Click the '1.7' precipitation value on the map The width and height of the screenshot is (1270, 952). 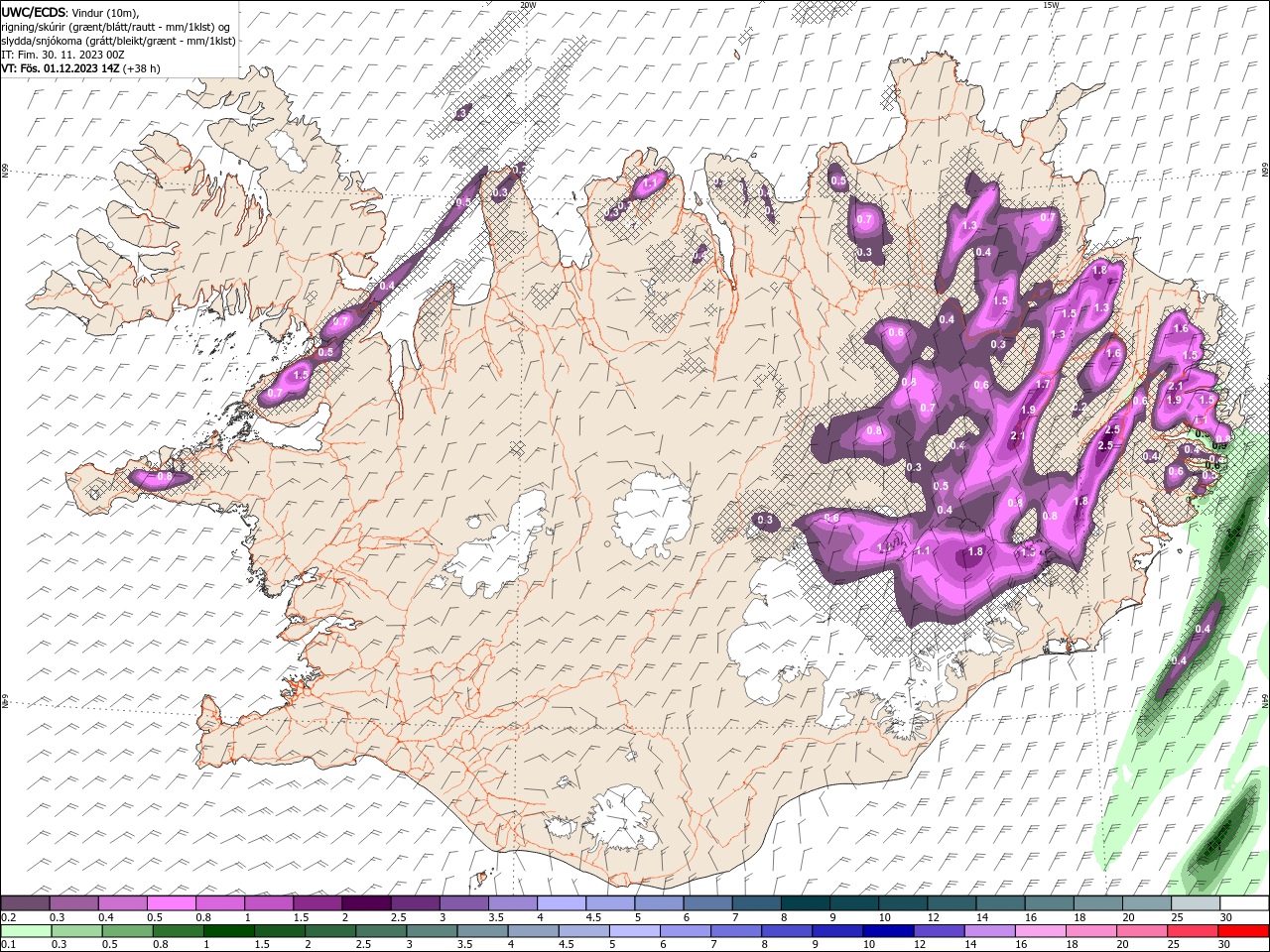[1043, 384]
